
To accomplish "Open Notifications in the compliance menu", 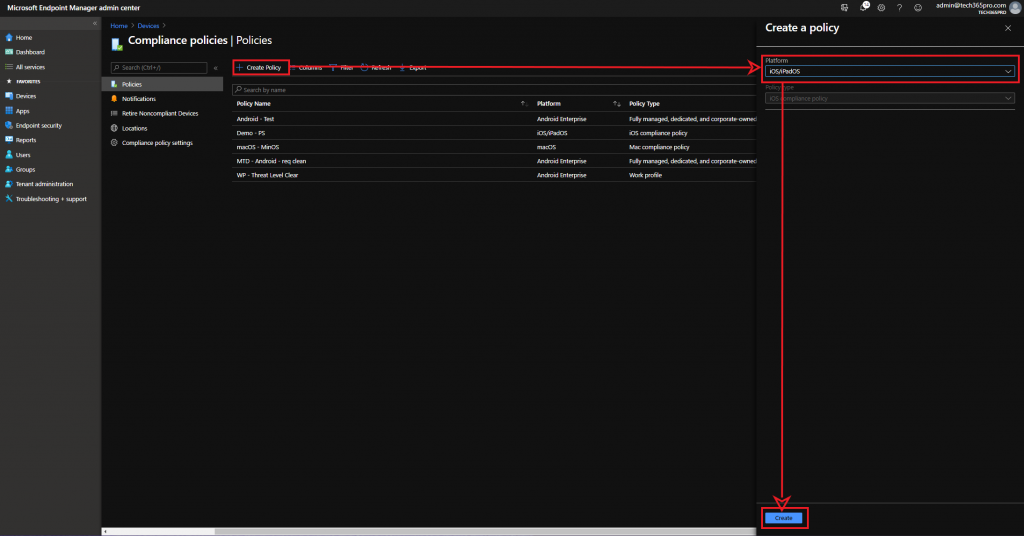I will coord(138,99).
